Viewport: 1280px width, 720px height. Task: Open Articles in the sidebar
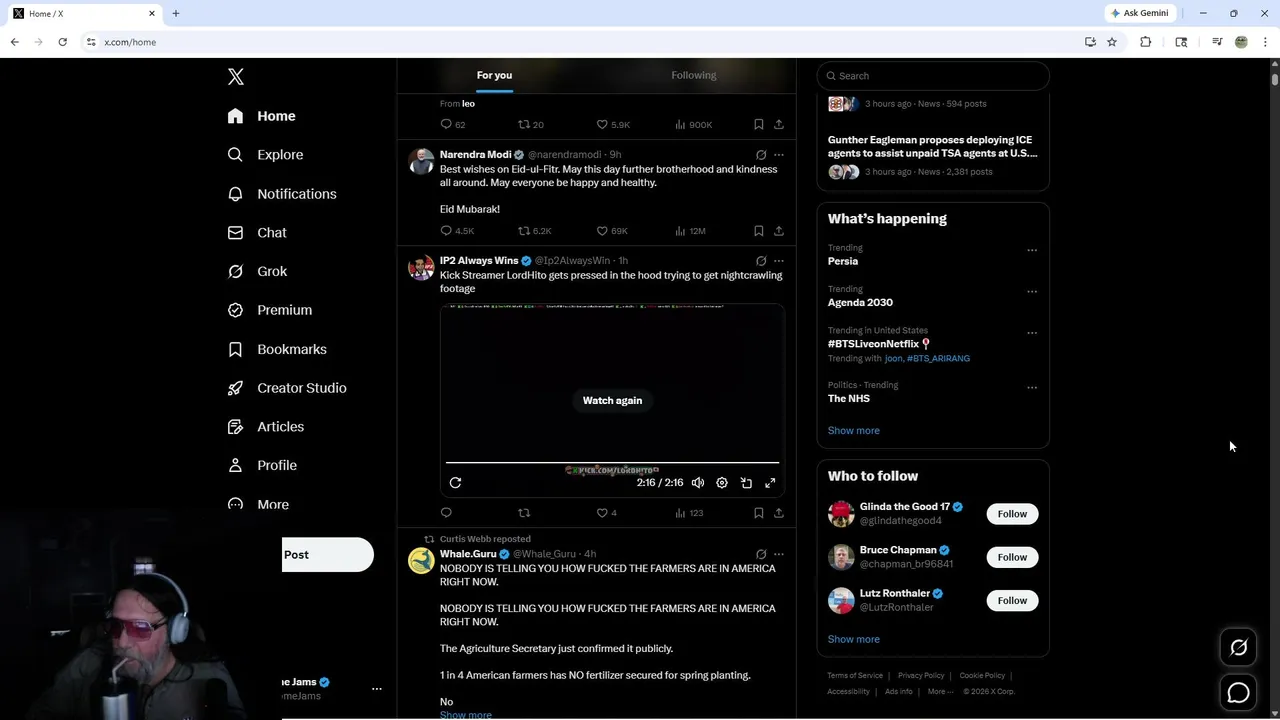click(x=266, y=426)
